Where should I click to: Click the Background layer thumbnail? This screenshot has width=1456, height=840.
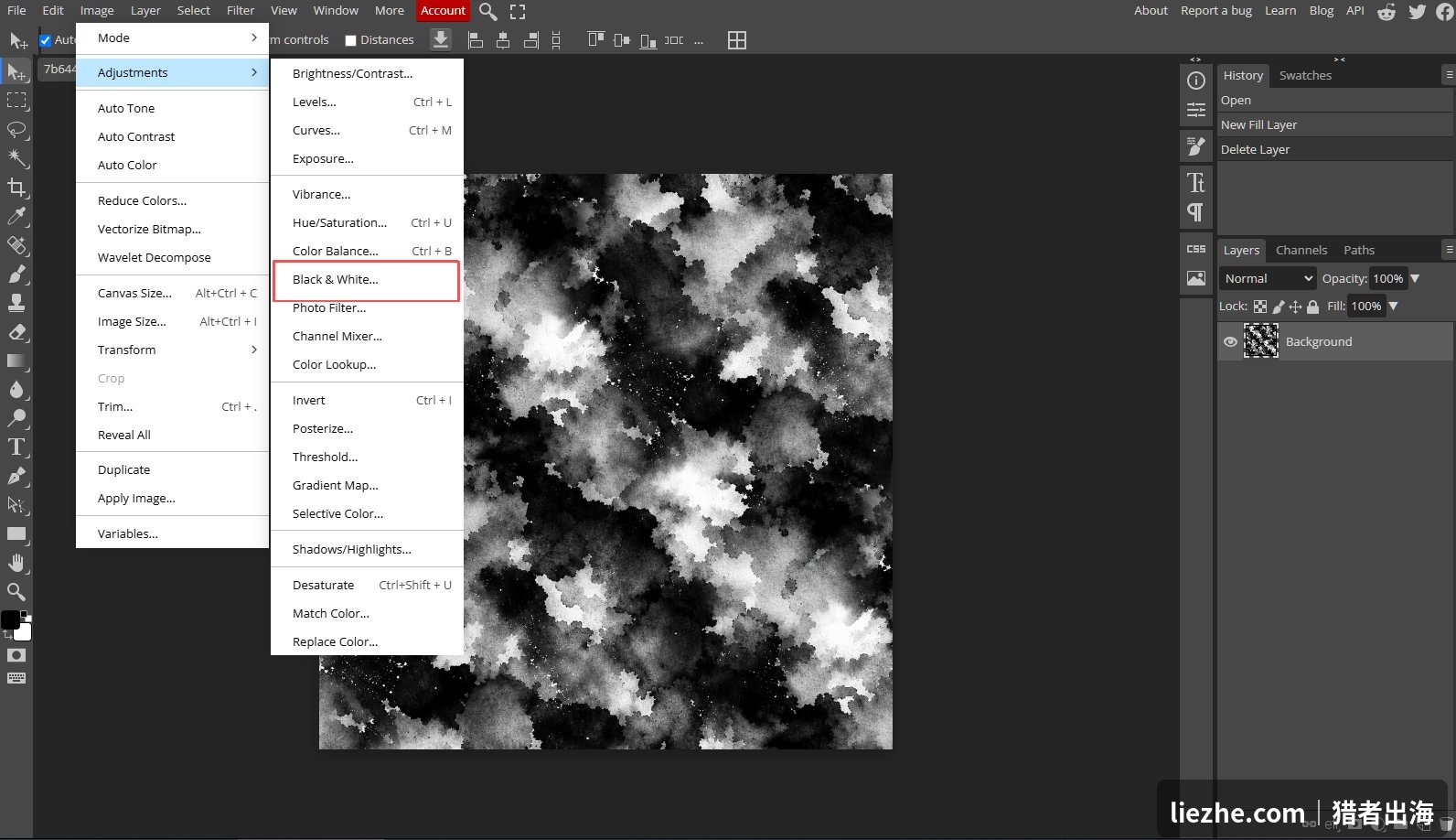click(1261, 341)
